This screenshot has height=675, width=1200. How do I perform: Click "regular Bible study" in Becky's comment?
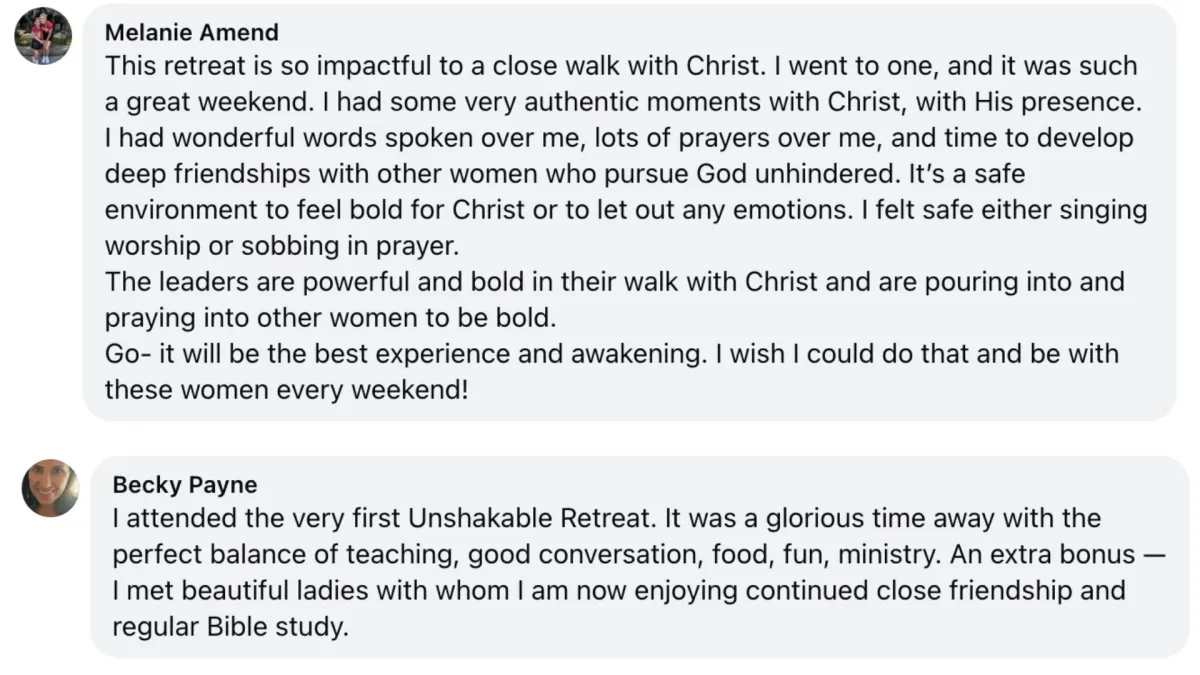coord(231,627)
